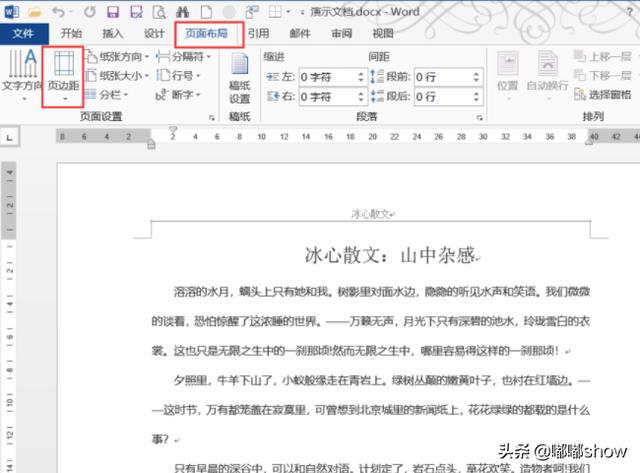Open the File (文件) tab
Screen dimensions: 640x473
coord(23,33)
